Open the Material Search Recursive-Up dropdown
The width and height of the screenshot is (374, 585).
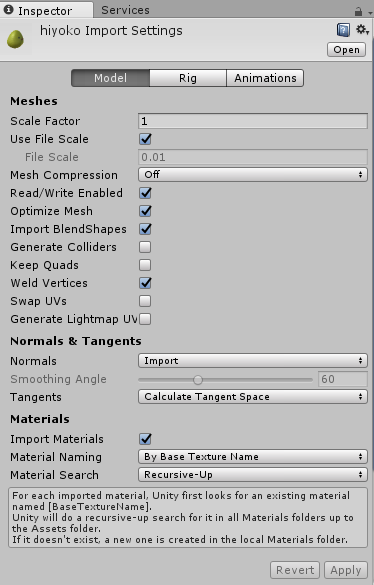point(253,475)
